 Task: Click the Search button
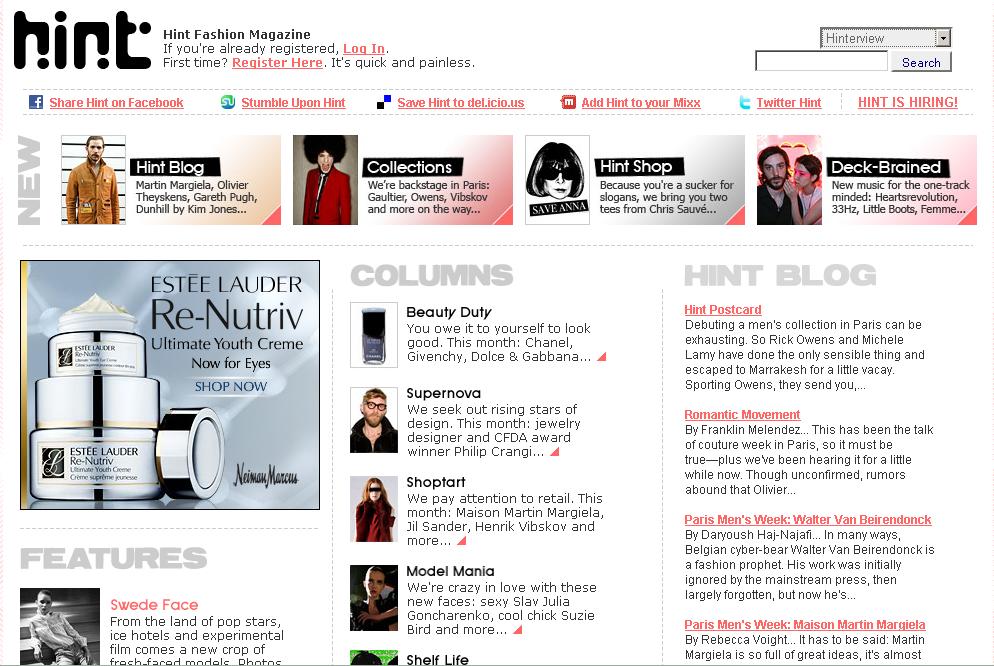click(921, 62)
